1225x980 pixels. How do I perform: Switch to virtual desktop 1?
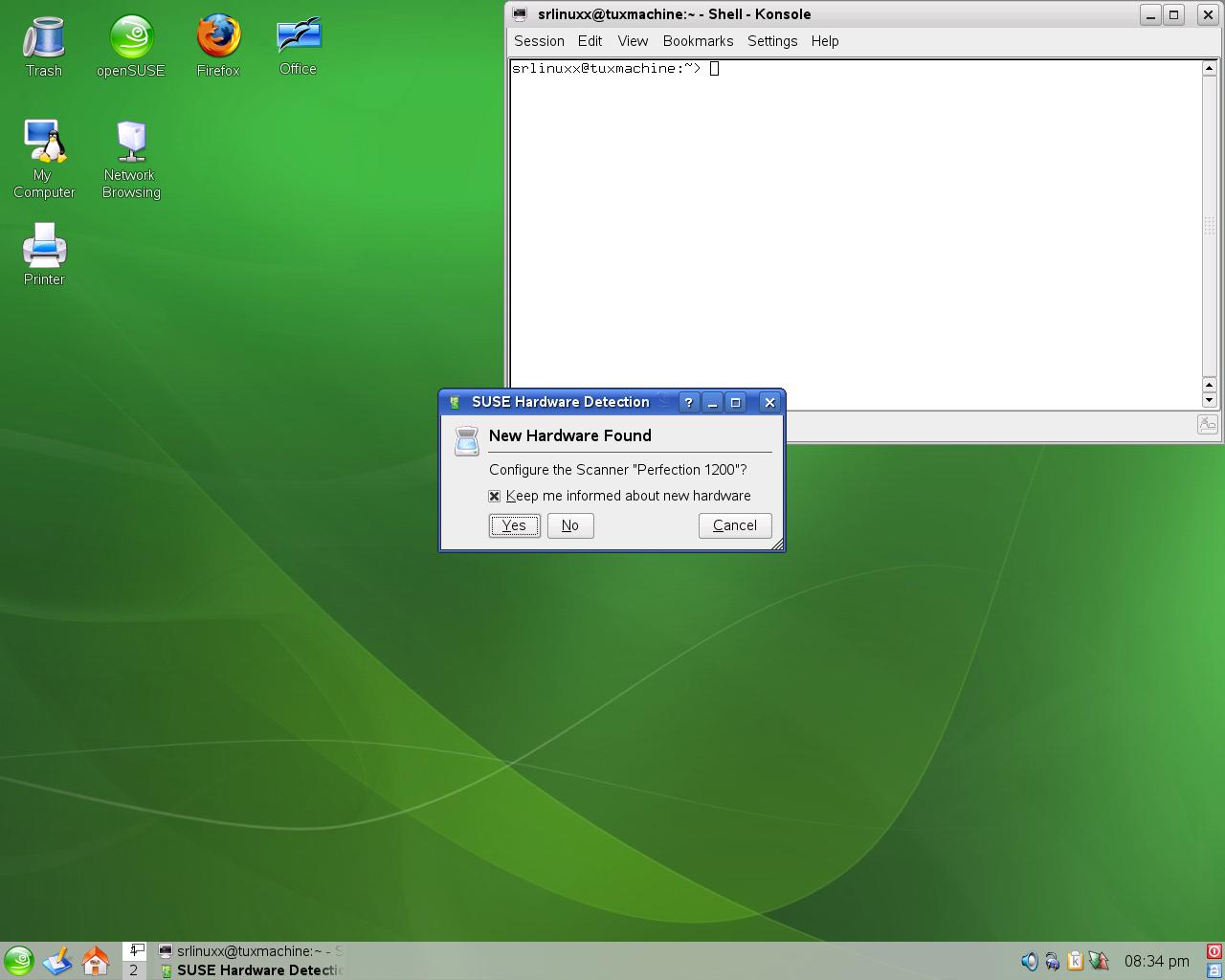(134, 950)
